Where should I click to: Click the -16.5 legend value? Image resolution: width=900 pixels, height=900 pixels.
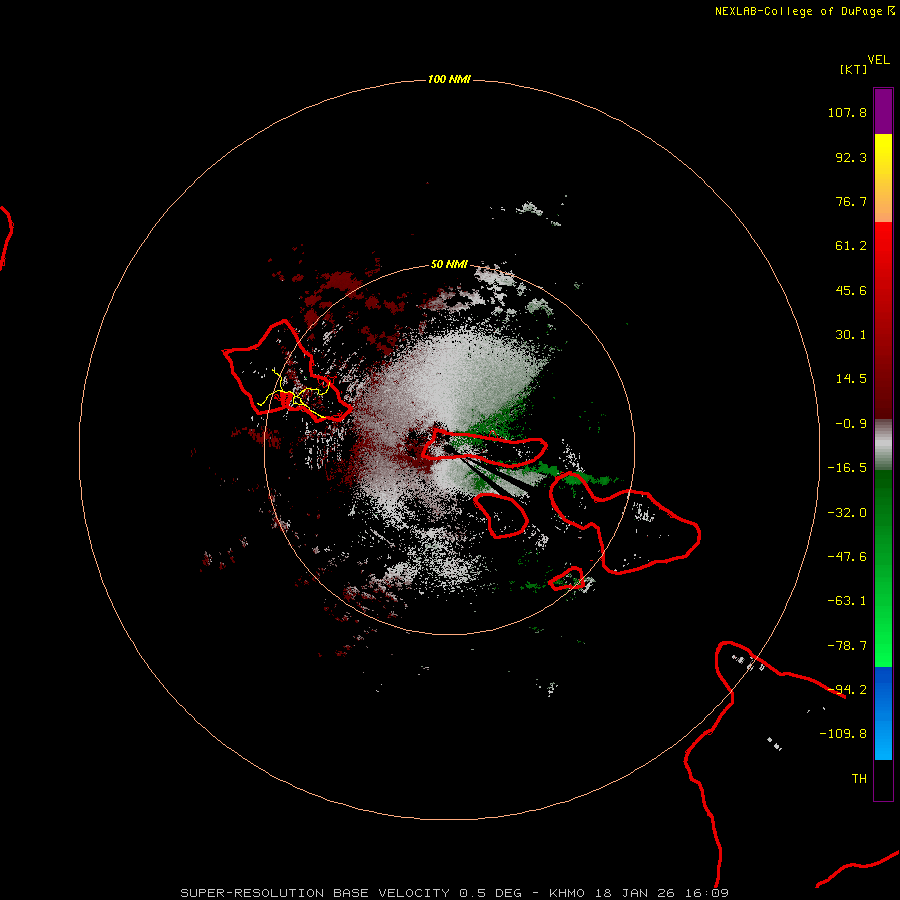847,468
